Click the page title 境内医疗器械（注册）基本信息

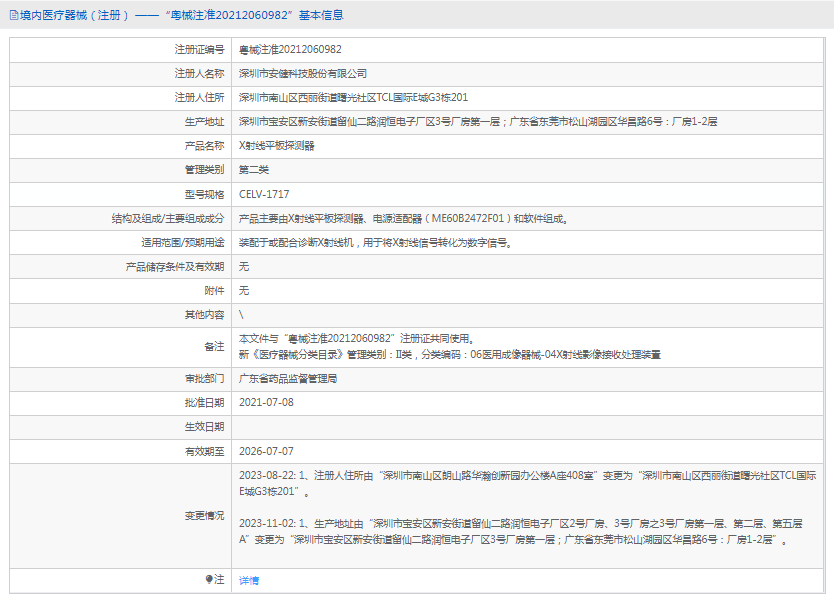tap(182, 15)
